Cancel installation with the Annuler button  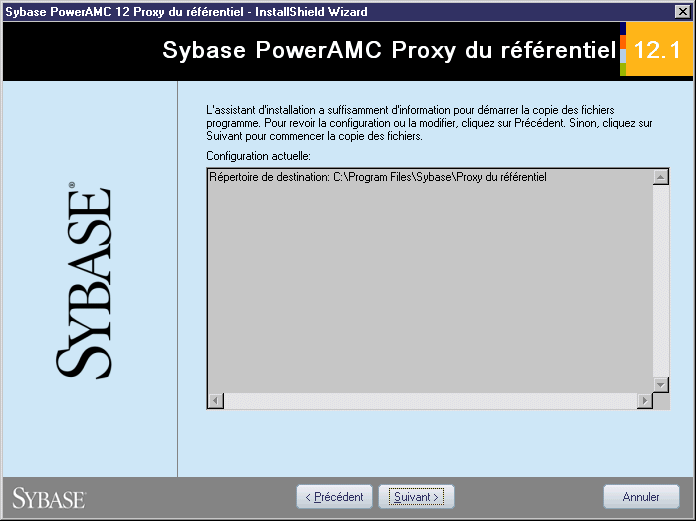click(x=641, y=497)
